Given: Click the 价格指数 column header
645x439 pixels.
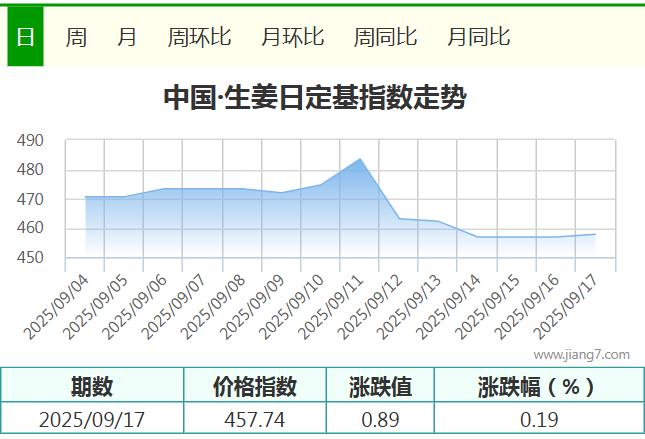Looking at the screenshot, I should tap(255, 386).
